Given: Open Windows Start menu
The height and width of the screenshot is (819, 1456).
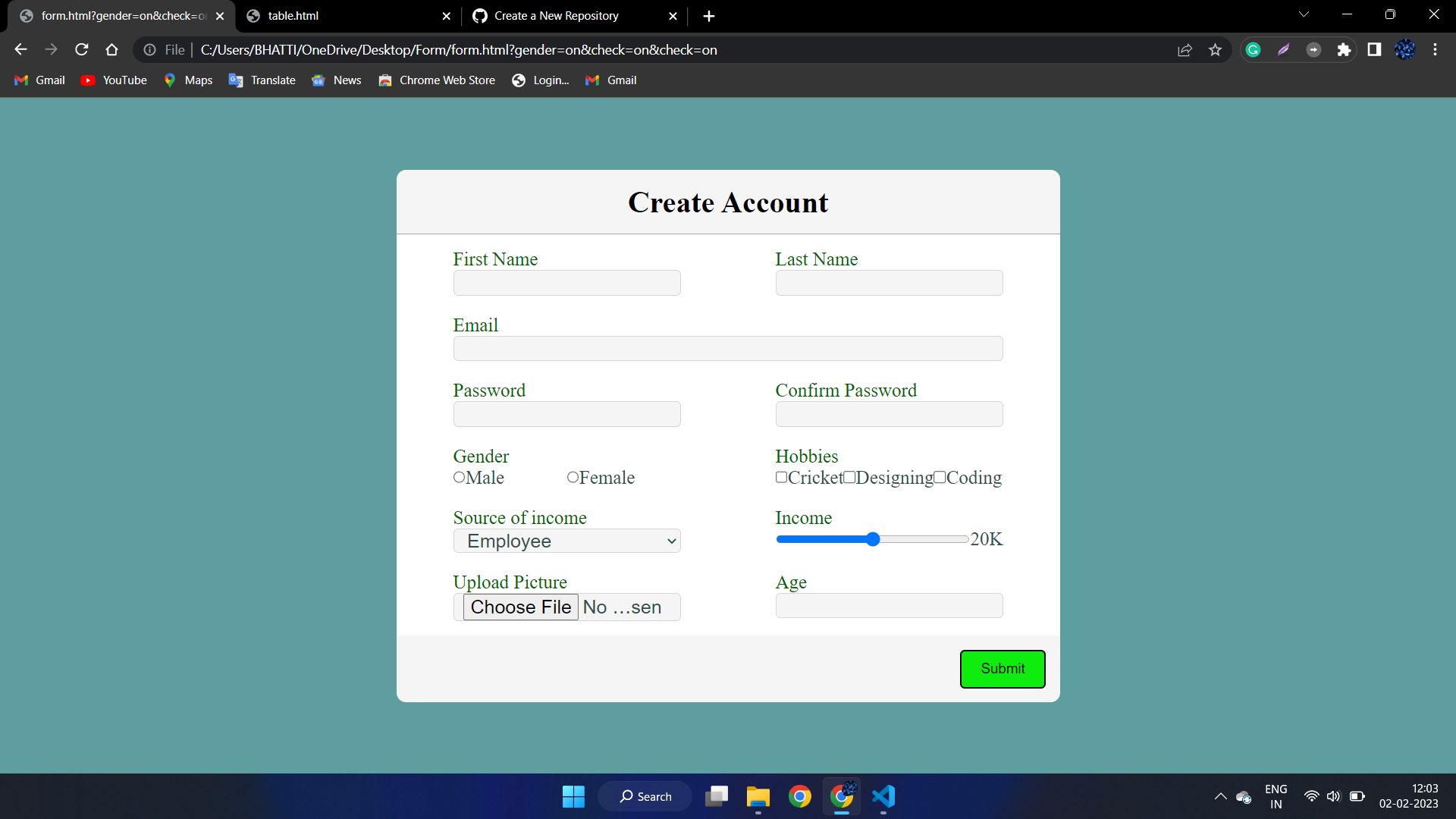Looking at the screenshot, I should (573, 796).
